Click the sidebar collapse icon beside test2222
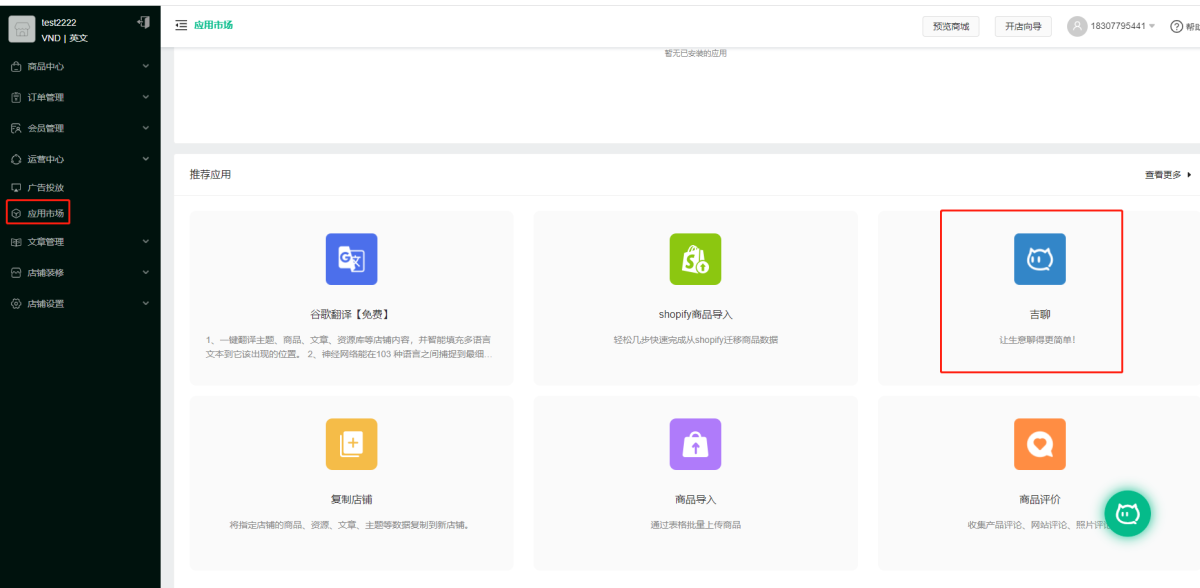 [143, 22]
